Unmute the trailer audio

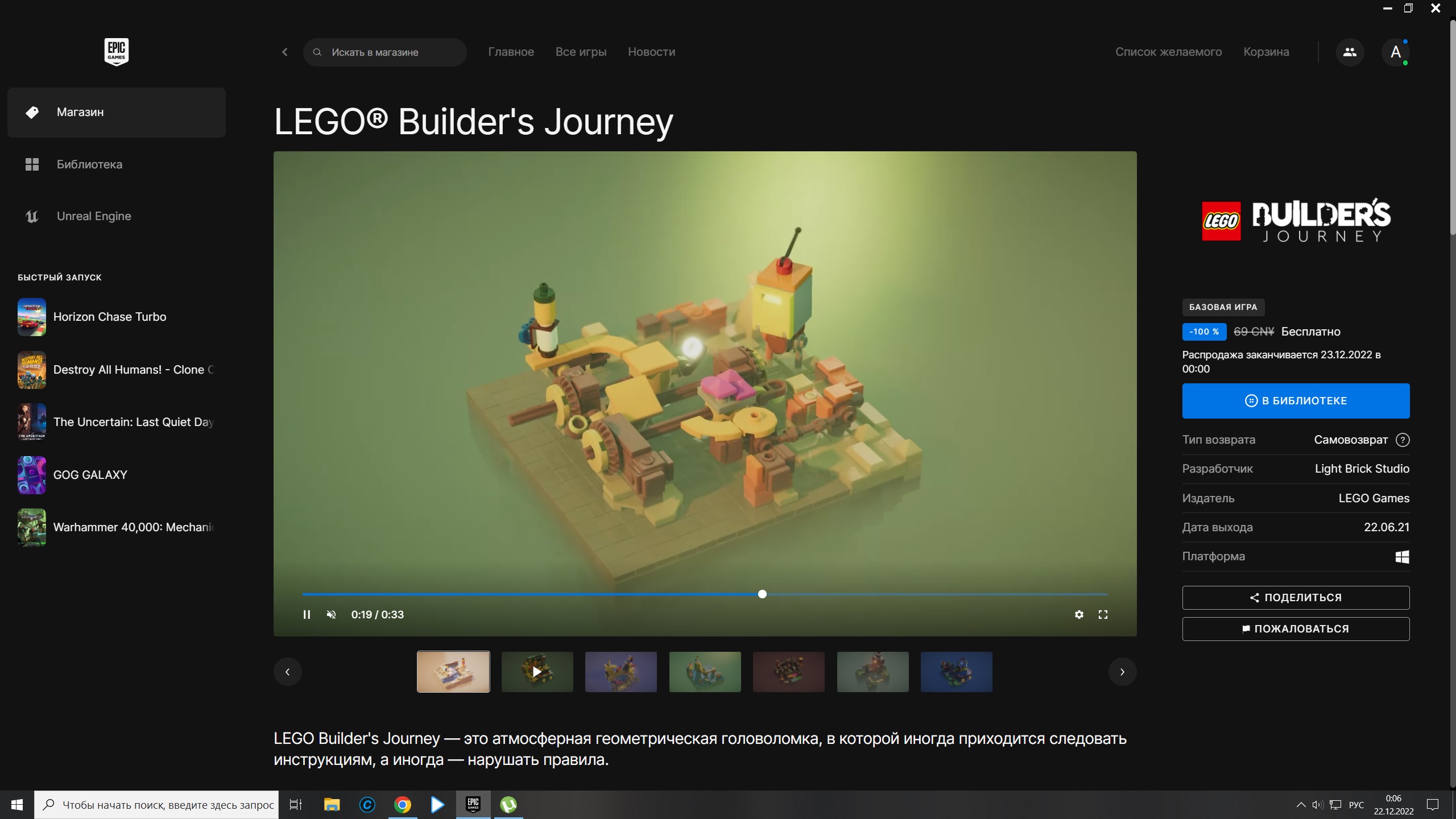[331, 614]
